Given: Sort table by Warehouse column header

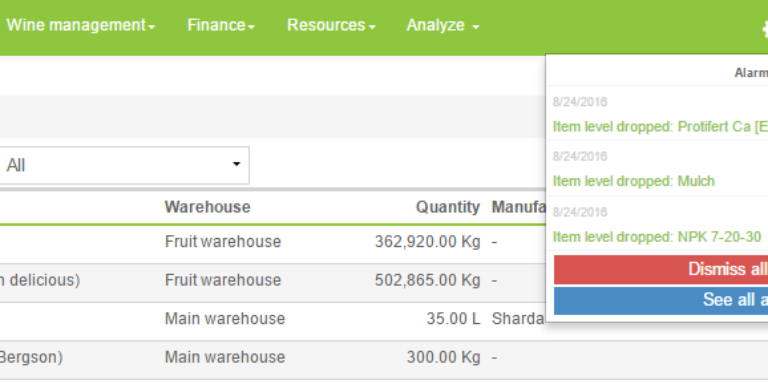Looking at the screenshot, I should coord(207,207).
